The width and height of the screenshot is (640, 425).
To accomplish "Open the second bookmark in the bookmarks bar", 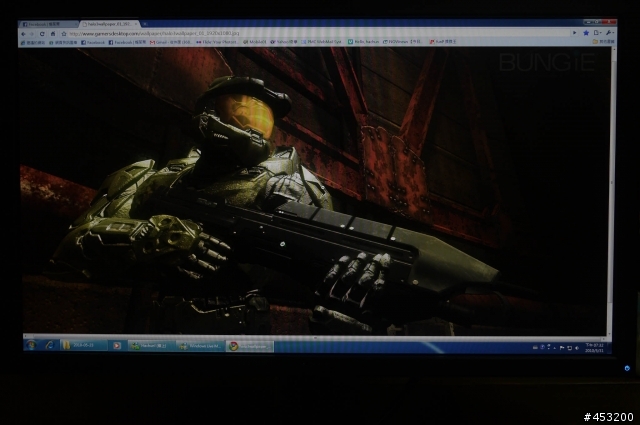I will tap(63, 42).
